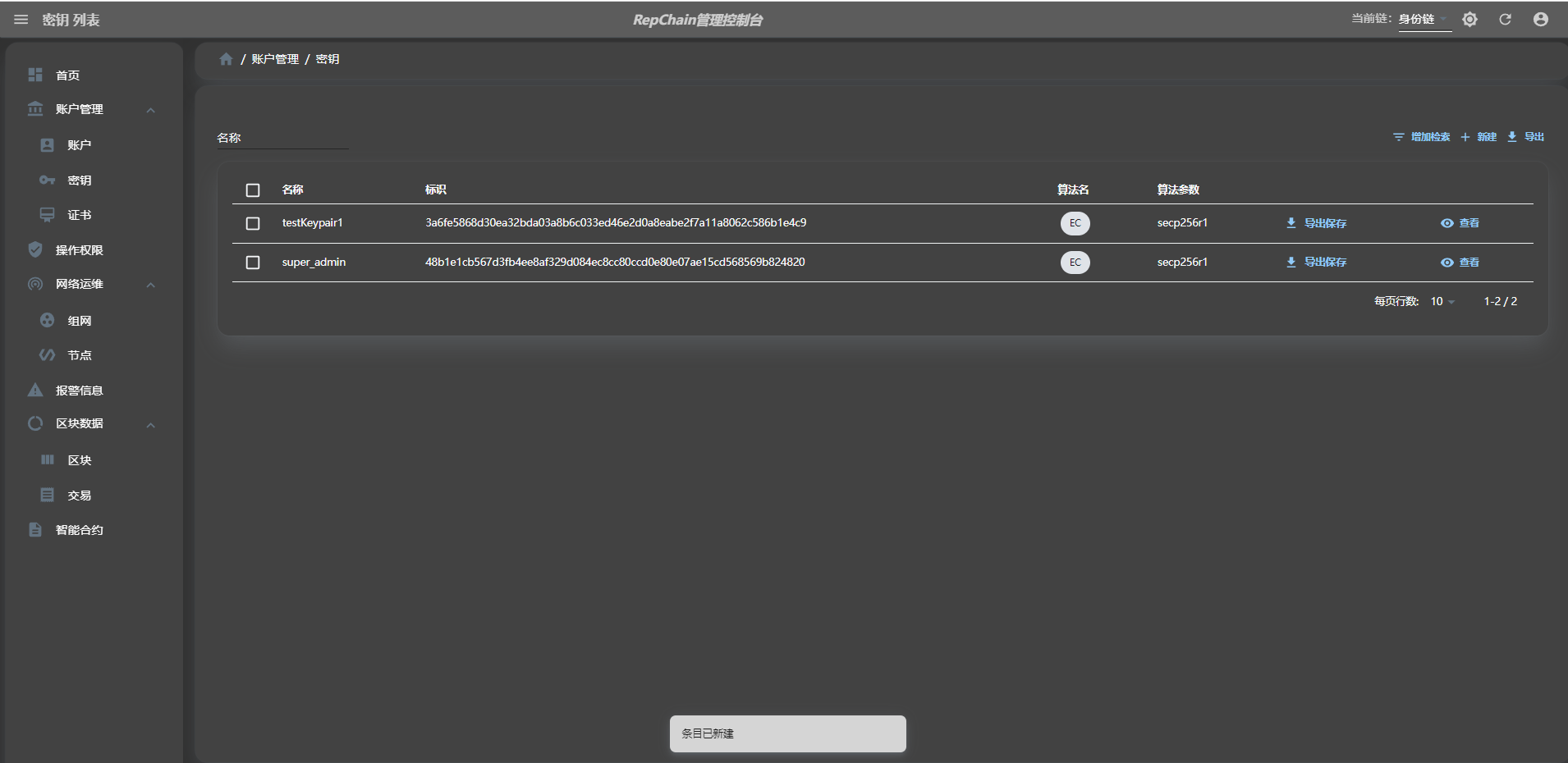Check the super_admin row checkbox
Image resolution: width=1568 pixels, height=763 pixels.
click(x=253, y=263)
